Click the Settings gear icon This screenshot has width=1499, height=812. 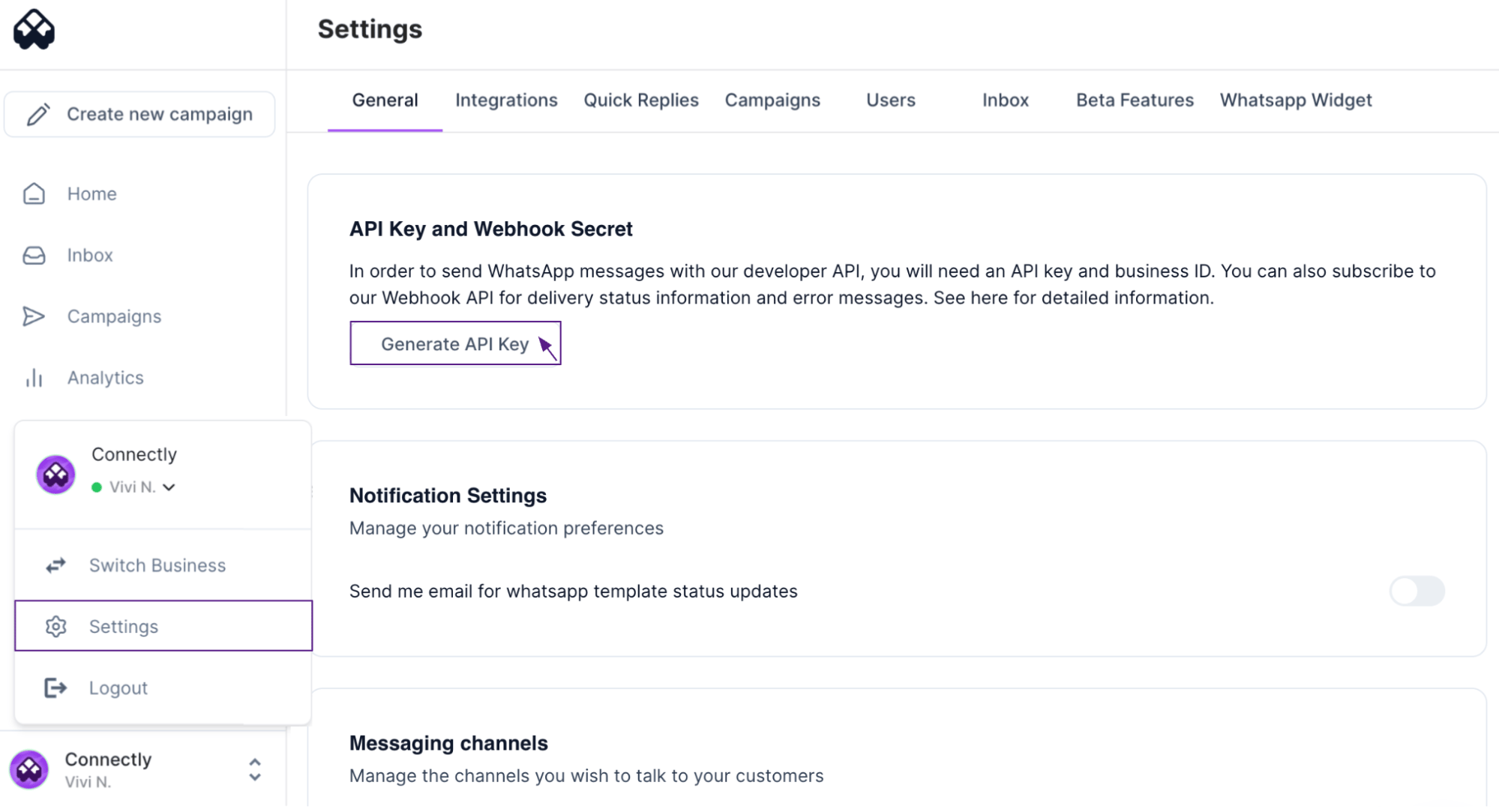click(x=55, y=626)
